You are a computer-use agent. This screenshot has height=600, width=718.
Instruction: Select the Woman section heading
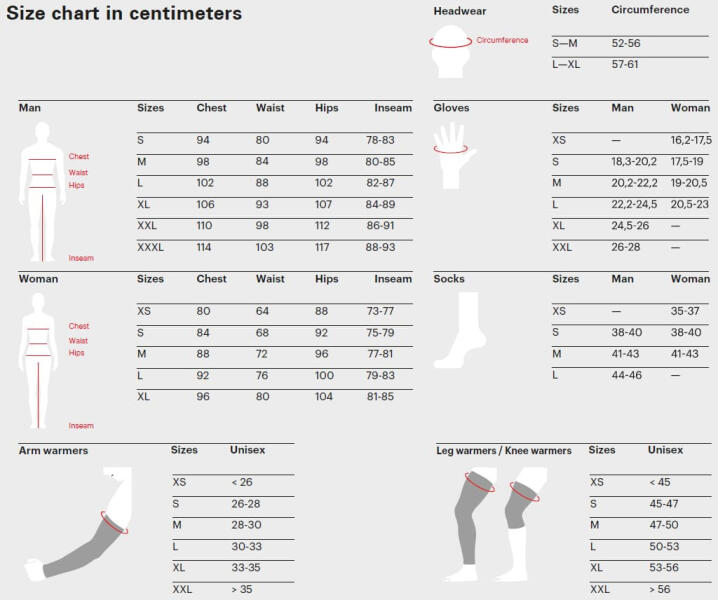pos(38,279)
